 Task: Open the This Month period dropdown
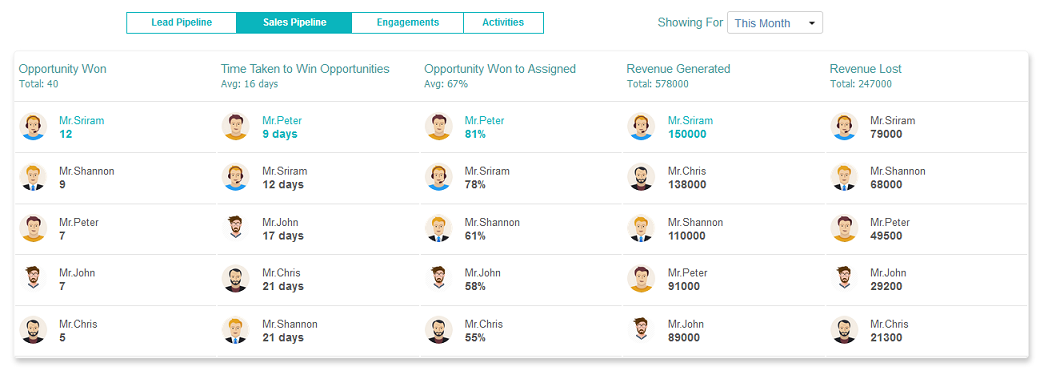775,23
